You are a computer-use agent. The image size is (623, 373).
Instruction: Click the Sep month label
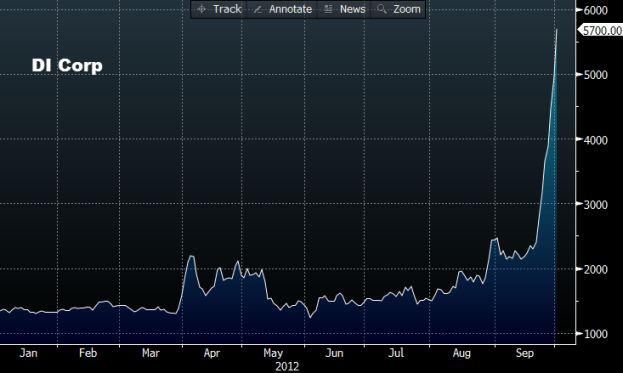pyautogui.click(x=524, y=353)
